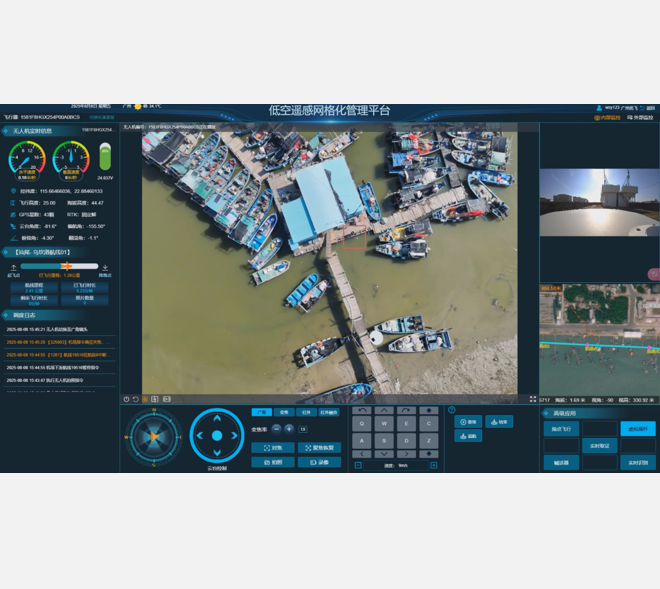Screen dimensions: 660x589
Task: Click the 喊话器 loudspeaker button
Action: (561, 462)
